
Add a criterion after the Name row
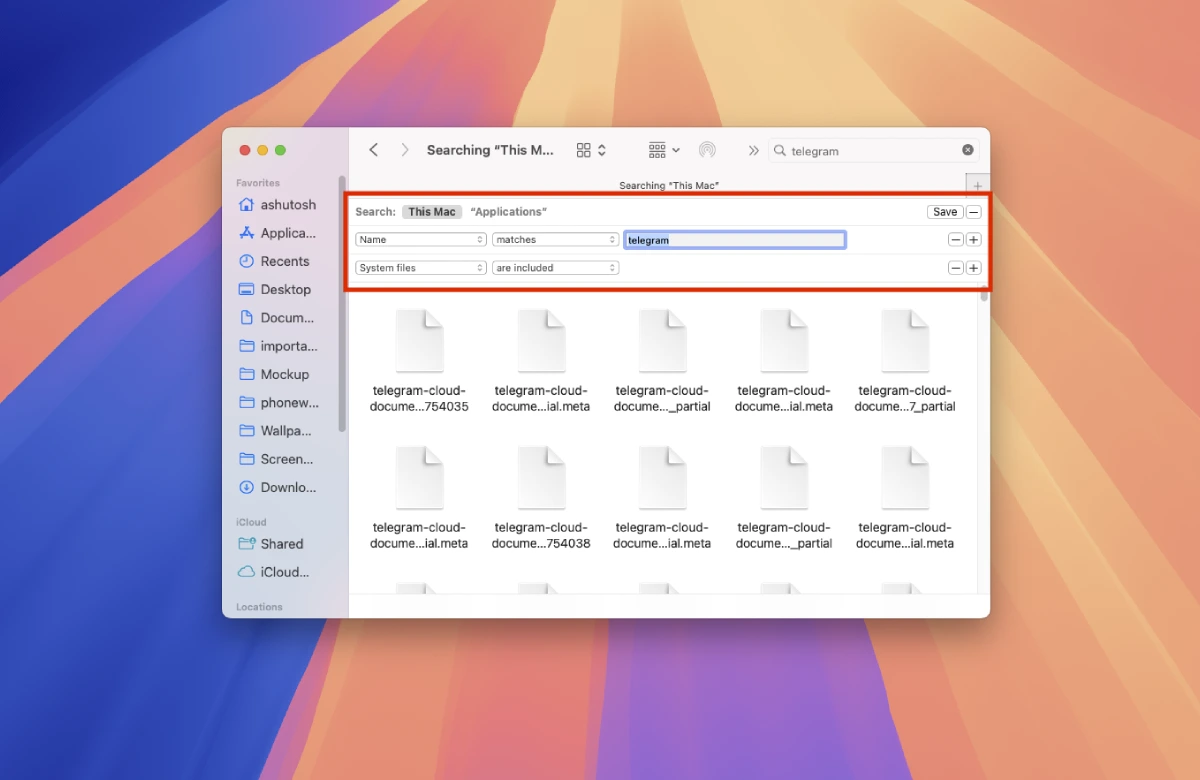click(x=974, y=240)
